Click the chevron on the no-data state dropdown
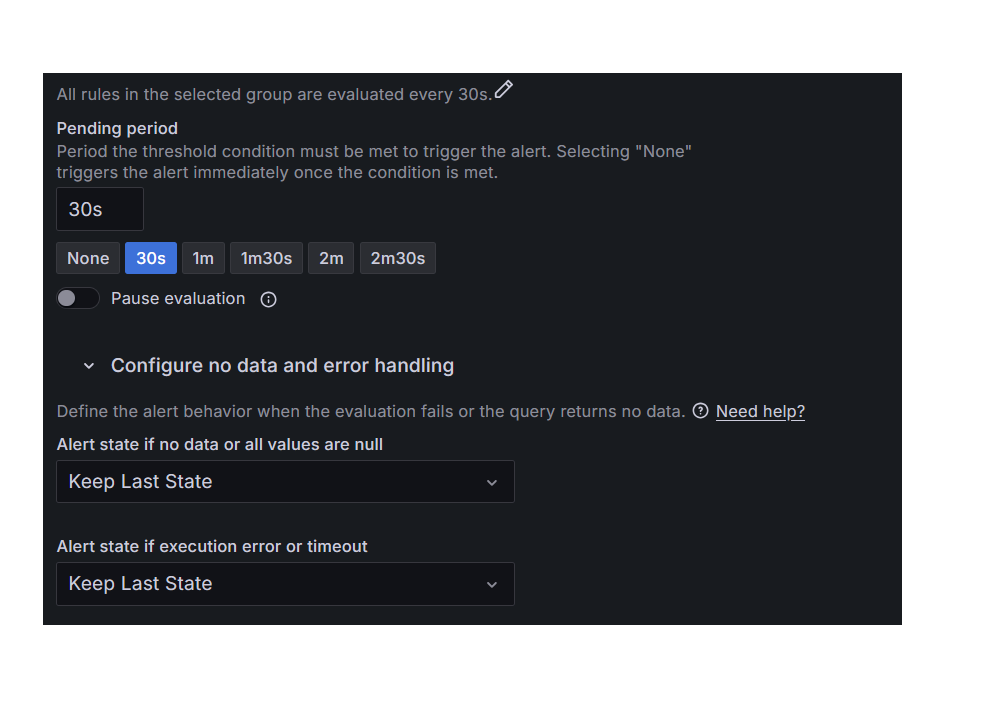This screenshot has height=711, width=997. click(x=492, y=482)
